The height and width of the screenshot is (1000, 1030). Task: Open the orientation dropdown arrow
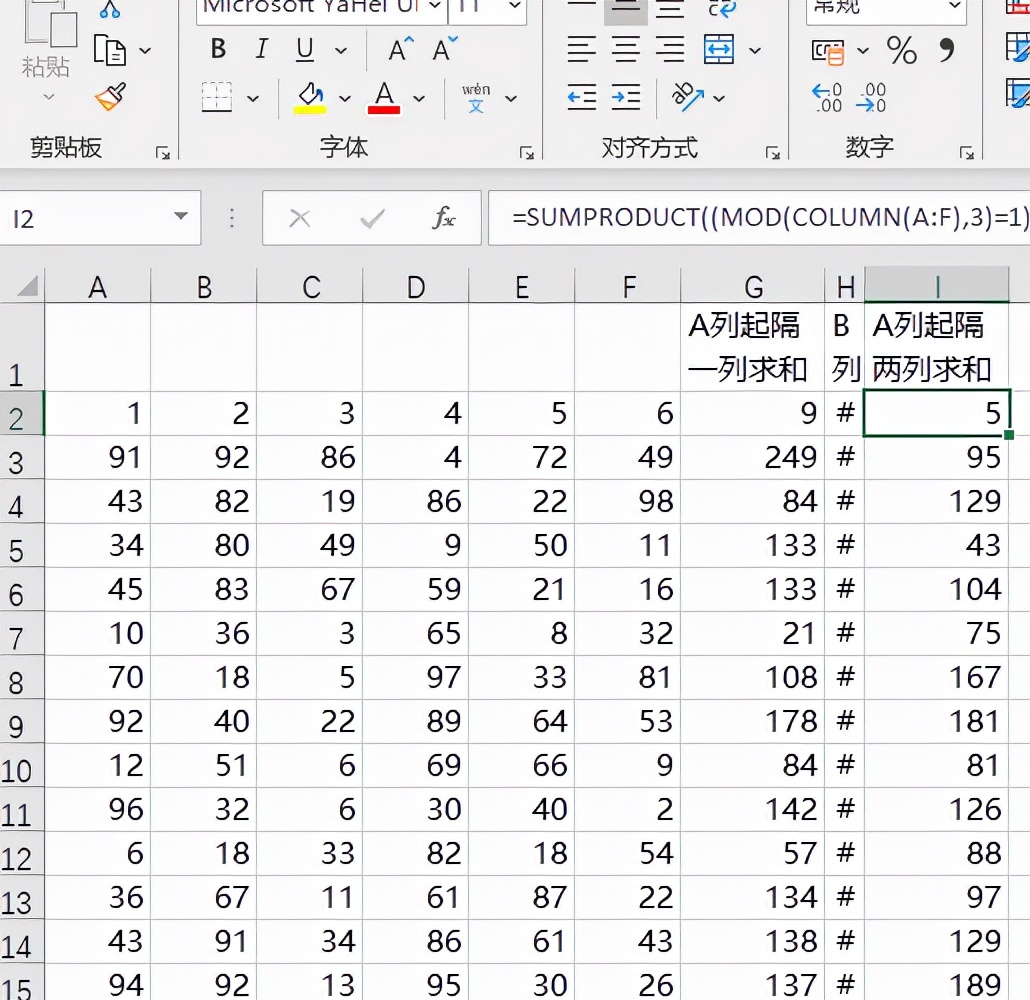pos(719,99)
